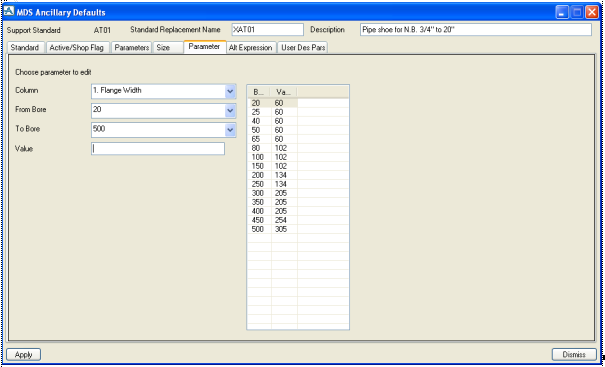This screenshot has height=367, width=605.
Task: Select table row with bore 20
Action: tap(298, 103)
